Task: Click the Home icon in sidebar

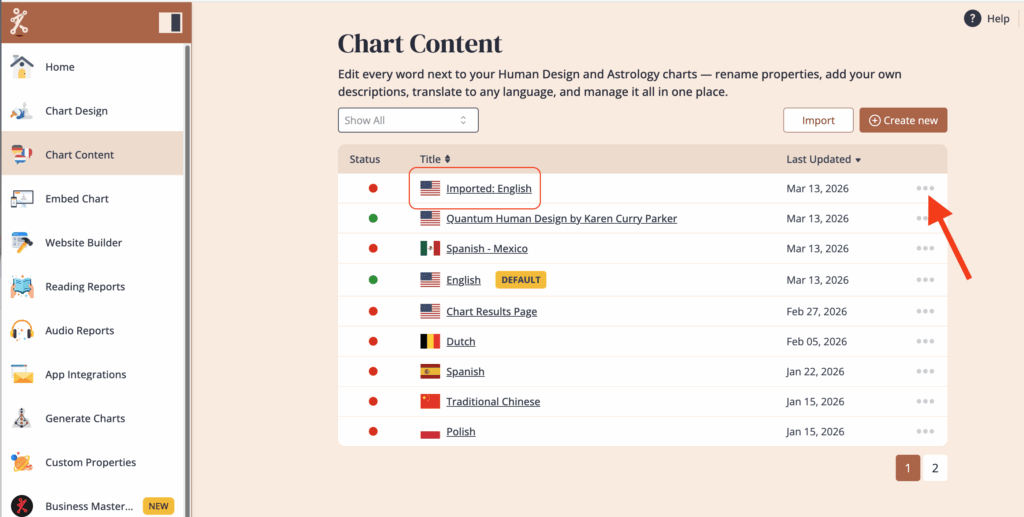Action: tap(22, 67)
